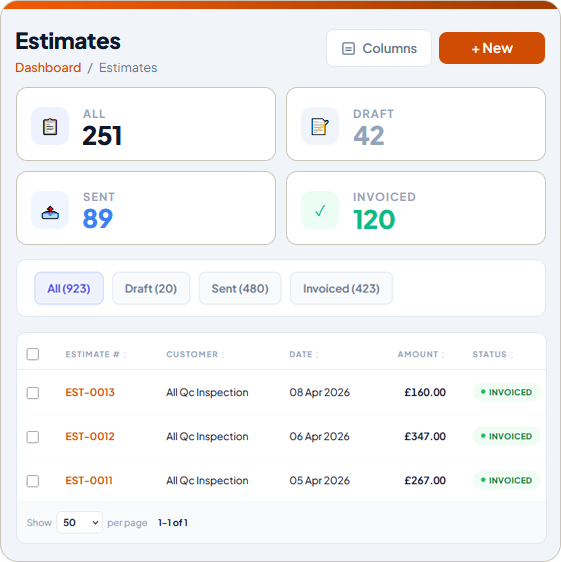The image size is (561, 562).
Task: Click the clipboard icon in ALL card
Action: (50, 127)
